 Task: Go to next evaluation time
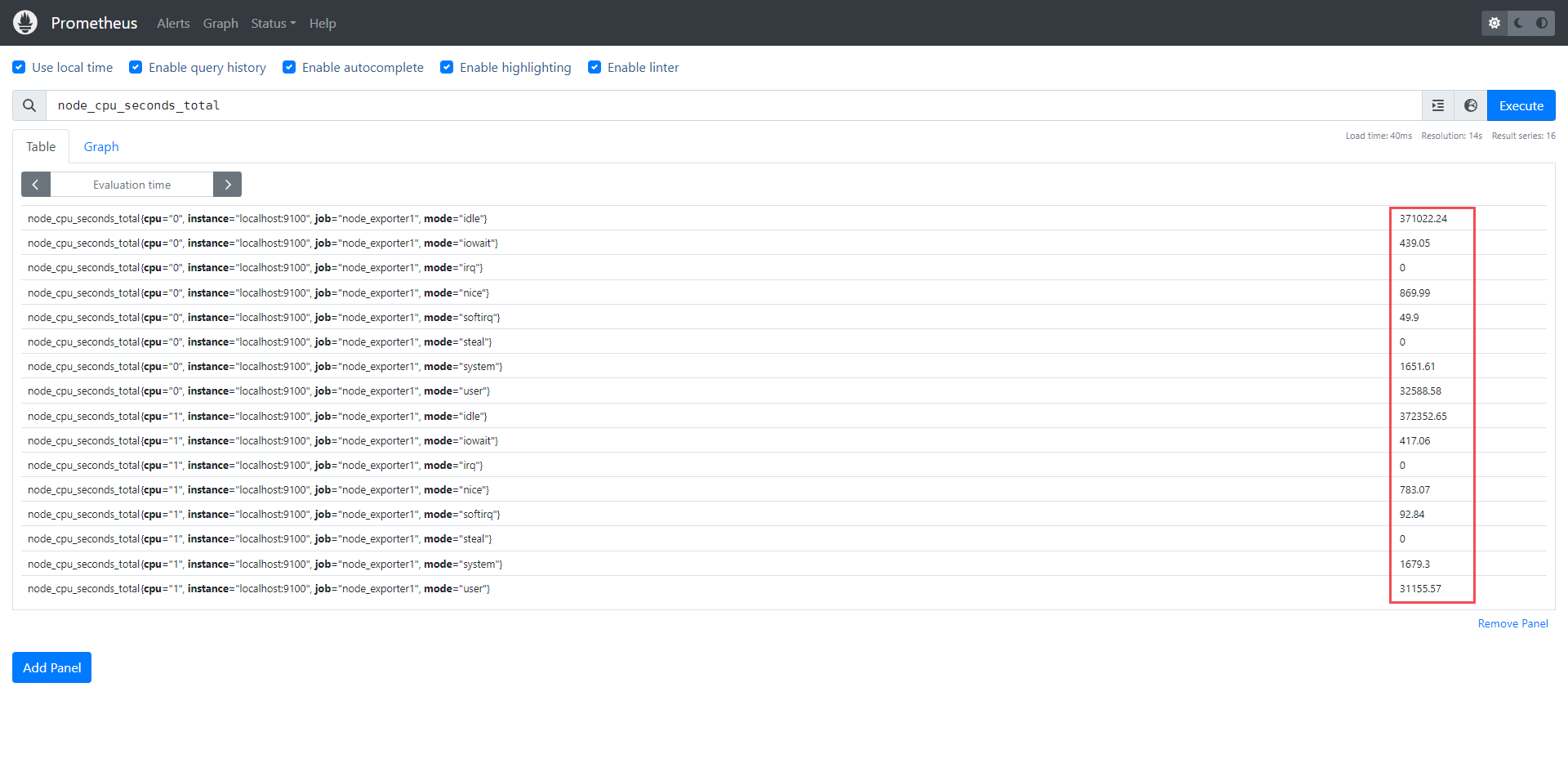[227, 185]
